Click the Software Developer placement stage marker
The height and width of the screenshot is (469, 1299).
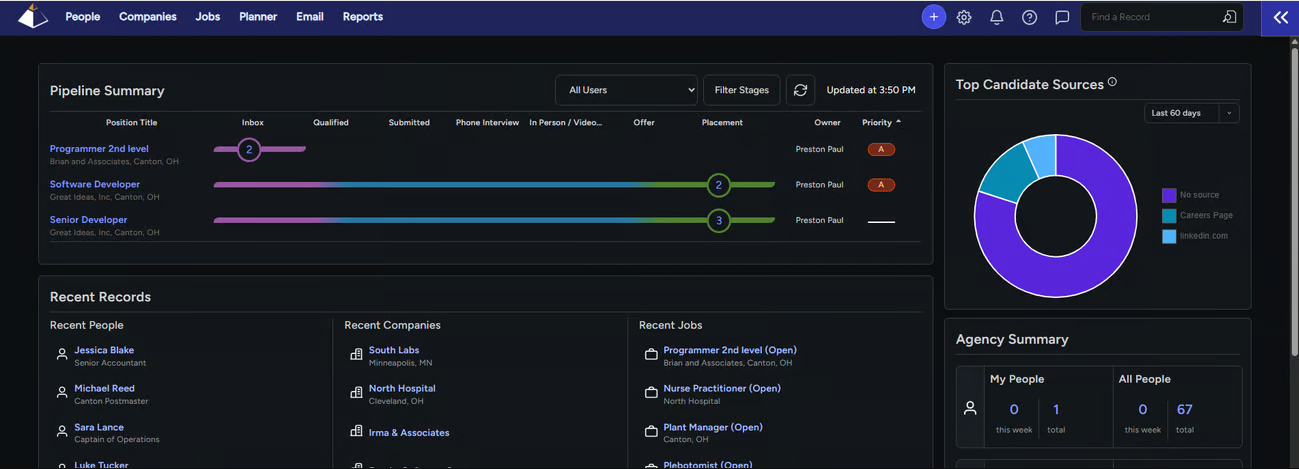[718, 185]
